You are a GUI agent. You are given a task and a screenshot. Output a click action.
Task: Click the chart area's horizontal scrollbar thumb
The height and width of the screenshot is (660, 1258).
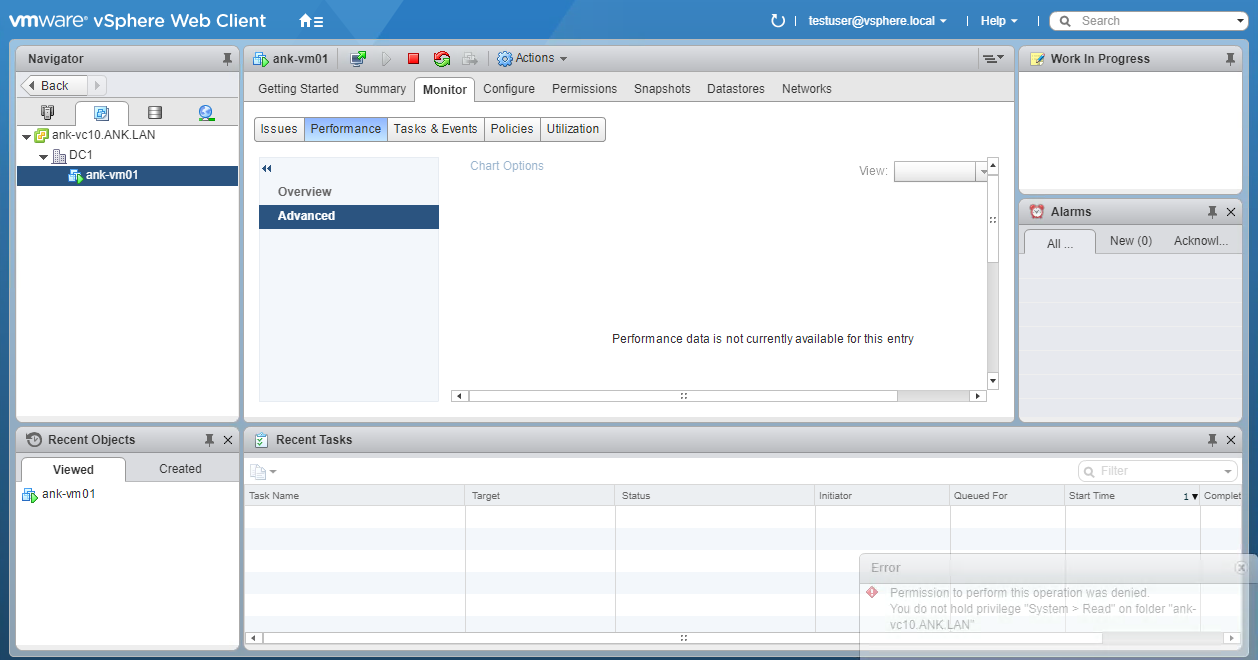pyautogui.click(x=682, y=396)
